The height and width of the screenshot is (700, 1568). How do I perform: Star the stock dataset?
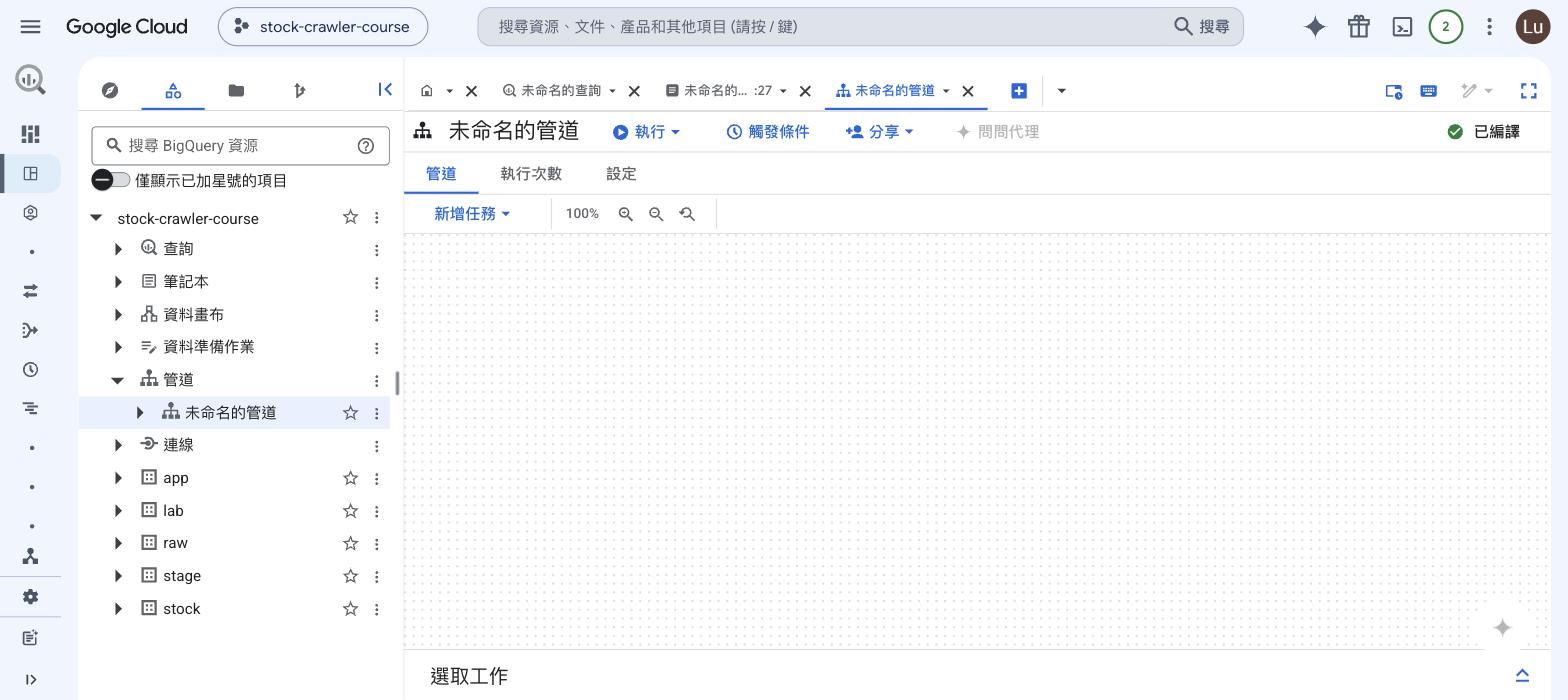click(x=350, y=609)
